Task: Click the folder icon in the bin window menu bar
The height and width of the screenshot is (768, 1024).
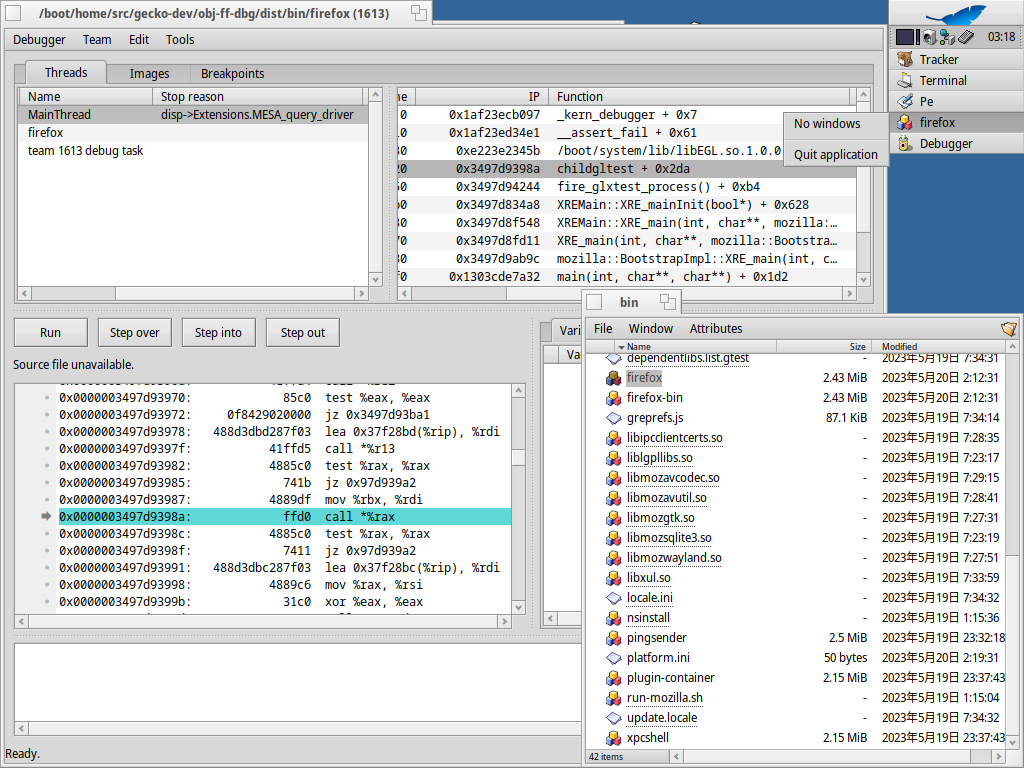Action: (1008, 329)
